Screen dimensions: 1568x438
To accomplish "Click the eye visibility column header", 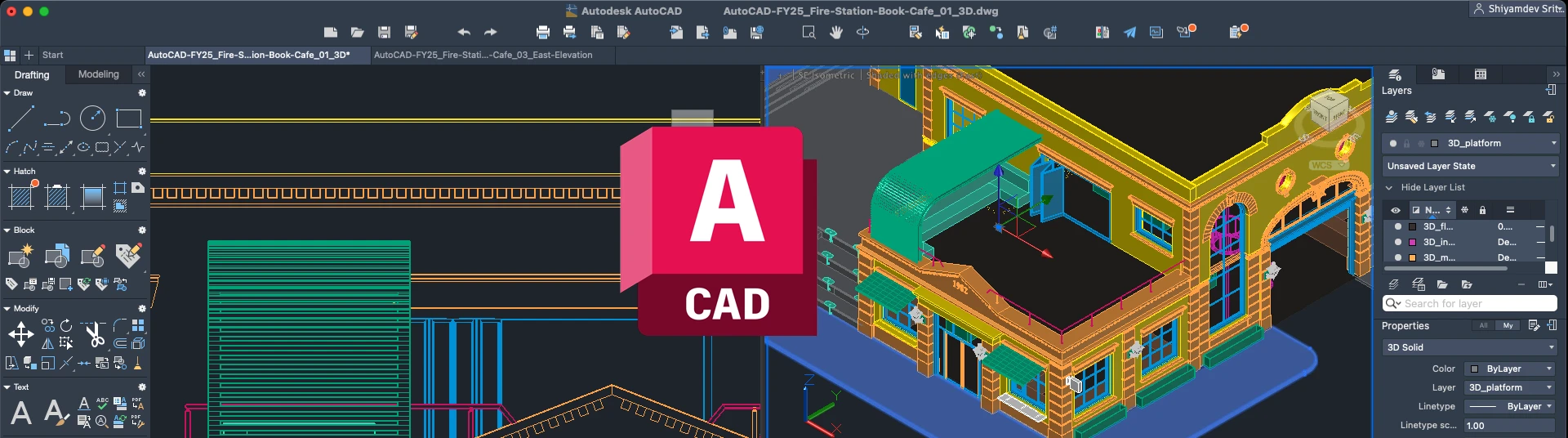I will coord(1396,211).
